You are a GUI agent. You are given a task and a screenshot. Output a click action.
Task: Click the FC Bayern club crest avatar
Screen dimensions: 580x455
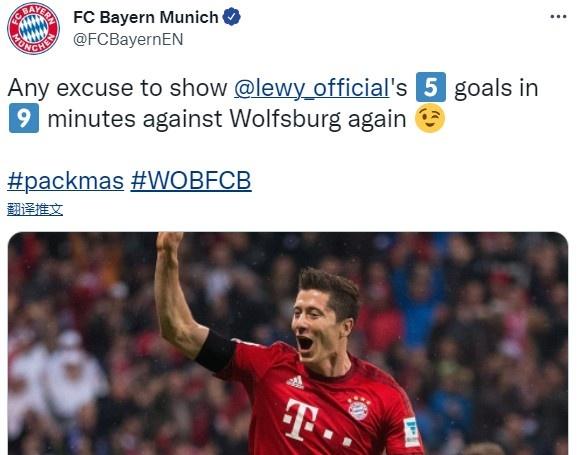tap(33, 28)
